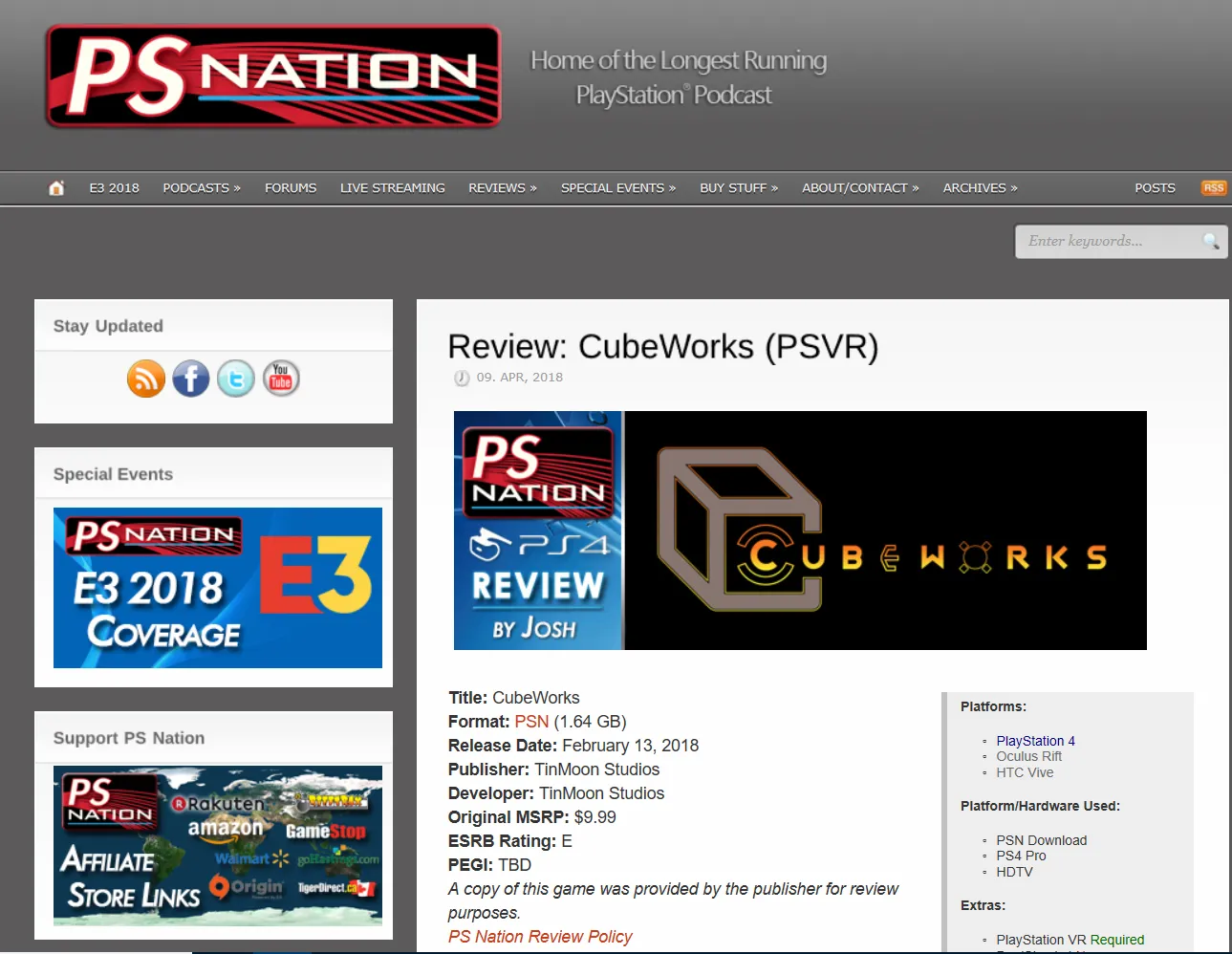Open the E3 2018 Coverage banner

tap(218, 588)
